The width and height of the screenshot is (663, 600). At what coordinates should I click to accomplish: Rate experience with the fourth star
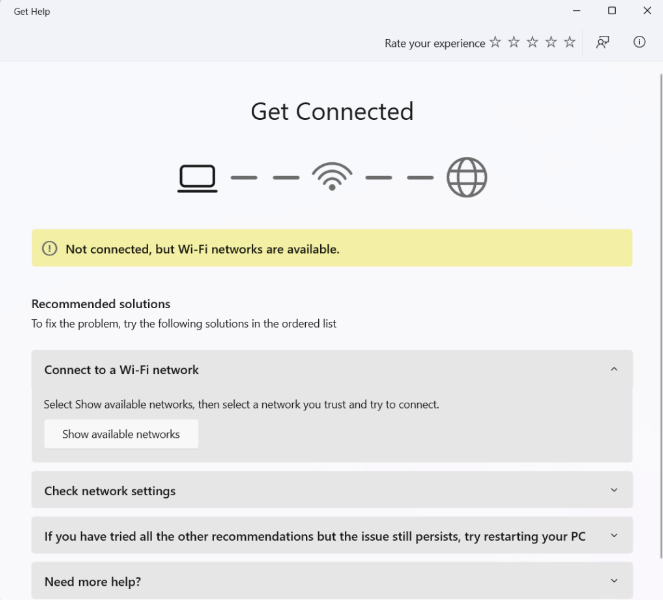tap(551, 42)
